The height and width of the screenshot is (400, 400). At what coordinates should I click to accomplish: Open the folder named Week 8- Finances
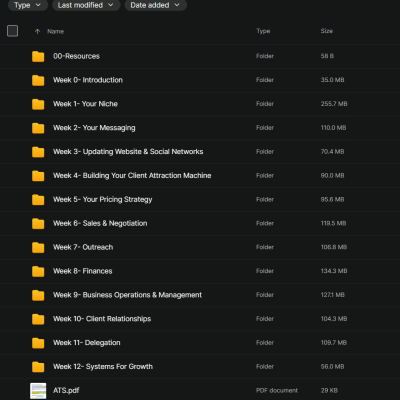[x=83, y=271]
